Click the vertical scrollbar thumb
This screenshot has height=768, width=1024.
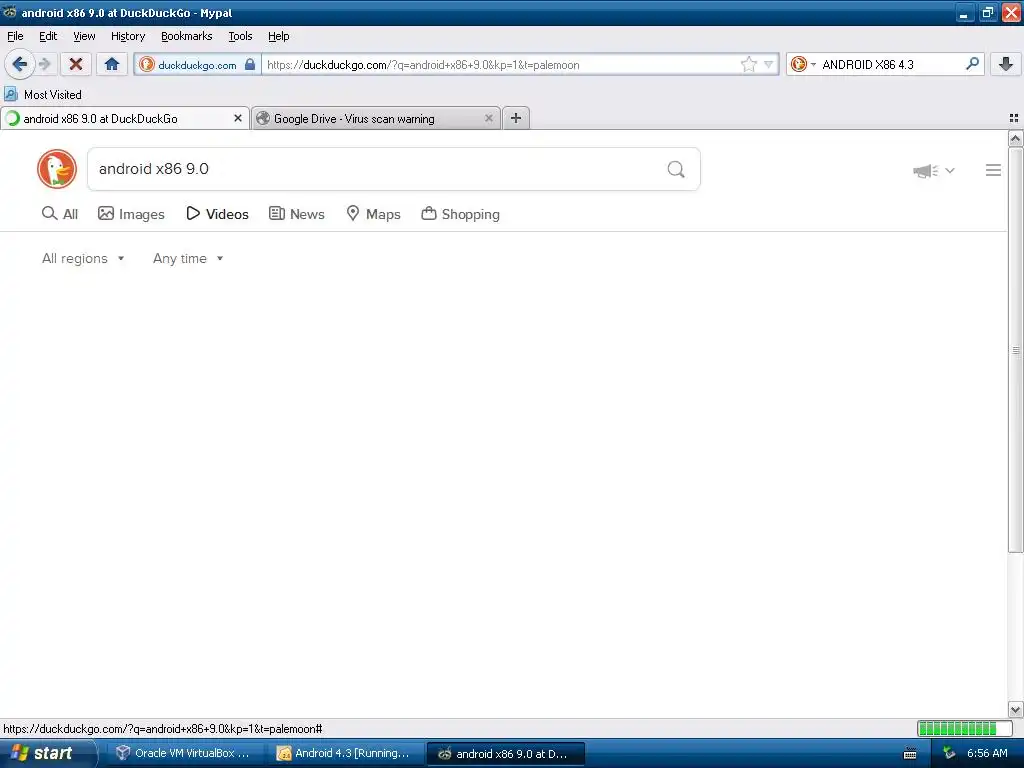pyautogui.click(x=1015, y=350)
